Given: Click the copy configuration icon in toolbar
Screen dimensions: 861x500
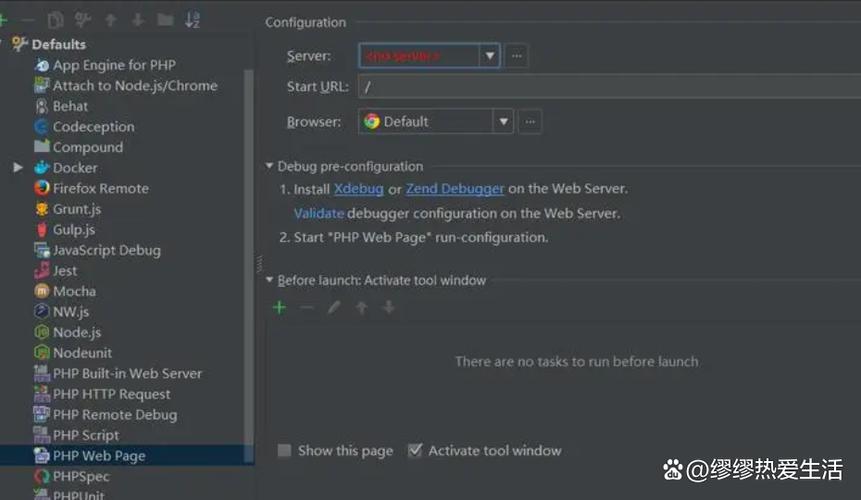Looking at the screenshot, I should click(x=56, y=19).
